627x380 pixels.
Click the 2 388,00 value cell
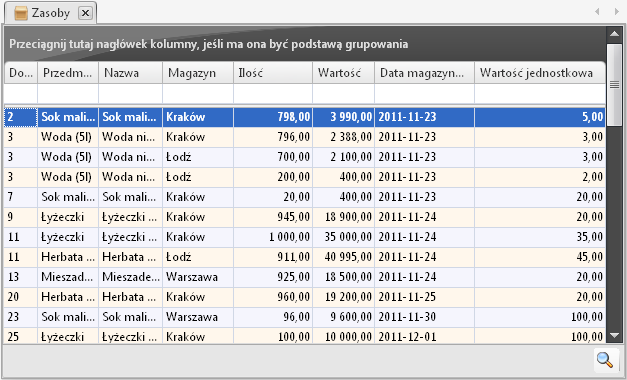[343, 137]
